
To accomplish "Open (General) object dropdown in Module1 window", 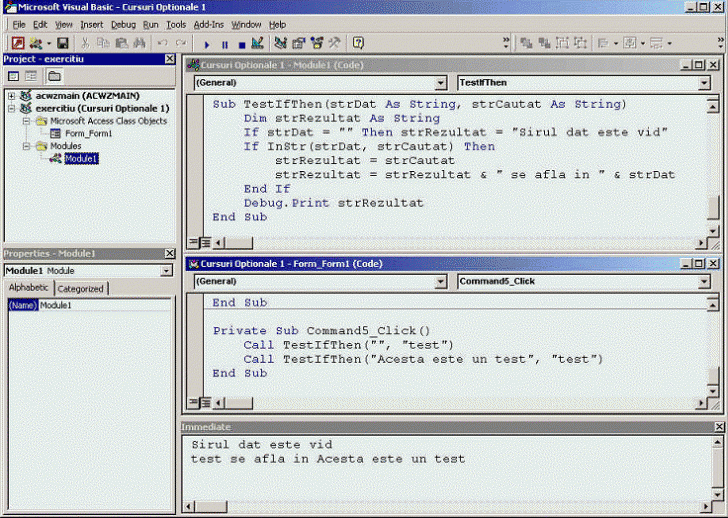I will point(440,83).
